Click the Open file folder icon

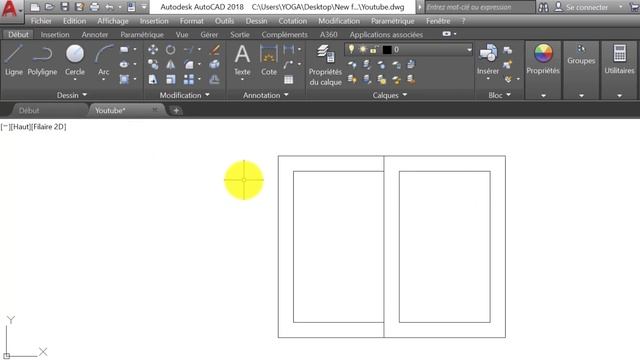pos(49,7)
